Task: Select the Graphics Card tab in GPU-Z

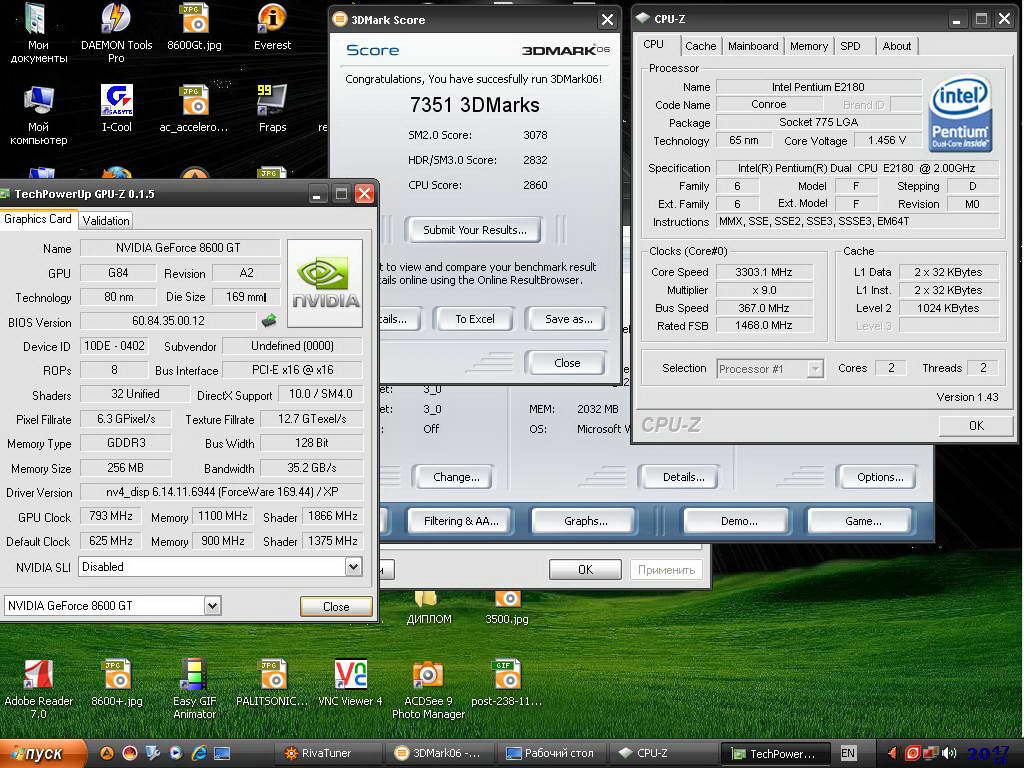Action: 38,219
